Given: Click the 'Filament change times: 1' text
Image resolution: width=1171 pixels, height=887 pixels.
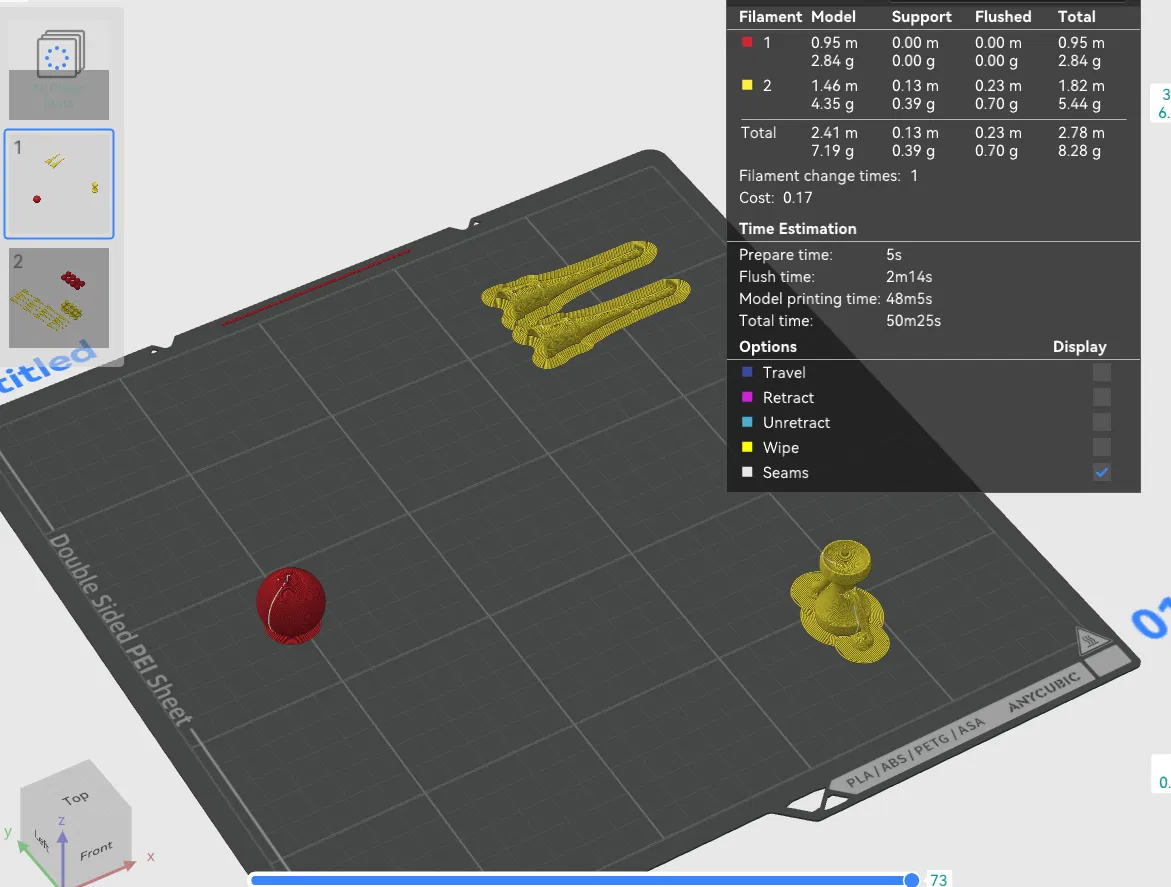Looking at the screenshot, I should tap(828, 175).
